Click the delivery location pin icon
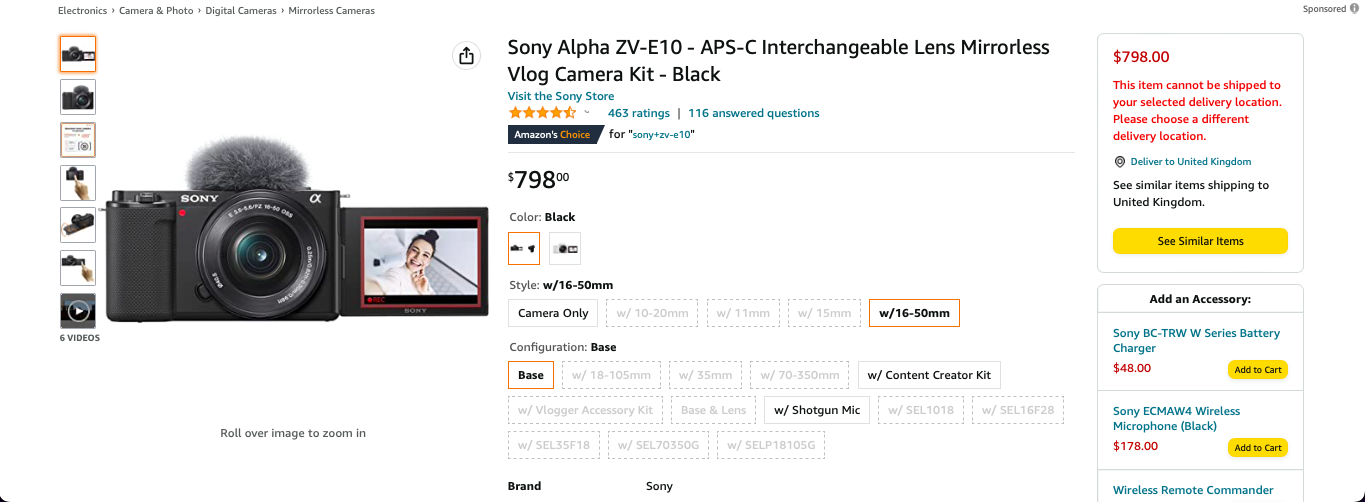The height and width of the screenshot is (502, 1365). [x=1120, y=162]
